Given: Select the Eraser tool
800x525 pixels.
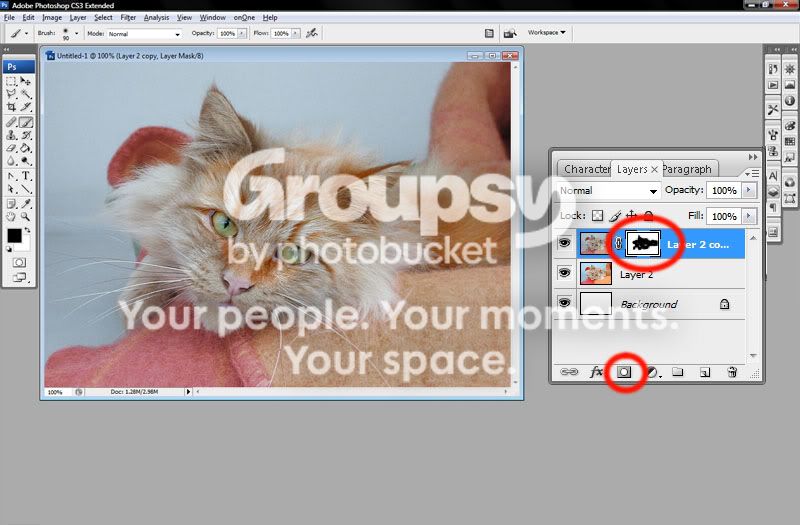Looking at the screenshot, I should pos(11,148).
